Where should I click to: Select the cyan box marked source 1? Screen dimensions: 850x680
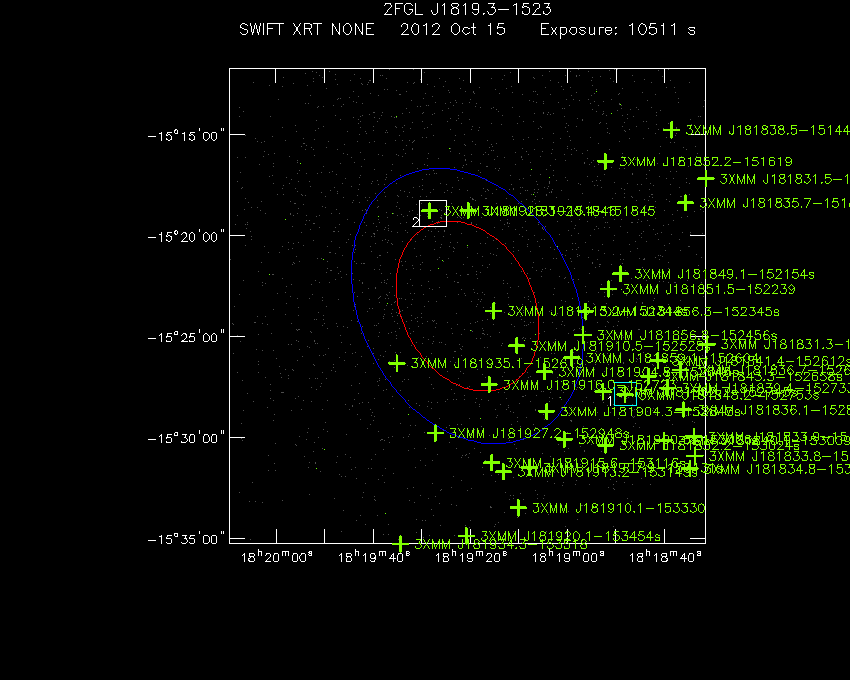[x=626, y=394]
